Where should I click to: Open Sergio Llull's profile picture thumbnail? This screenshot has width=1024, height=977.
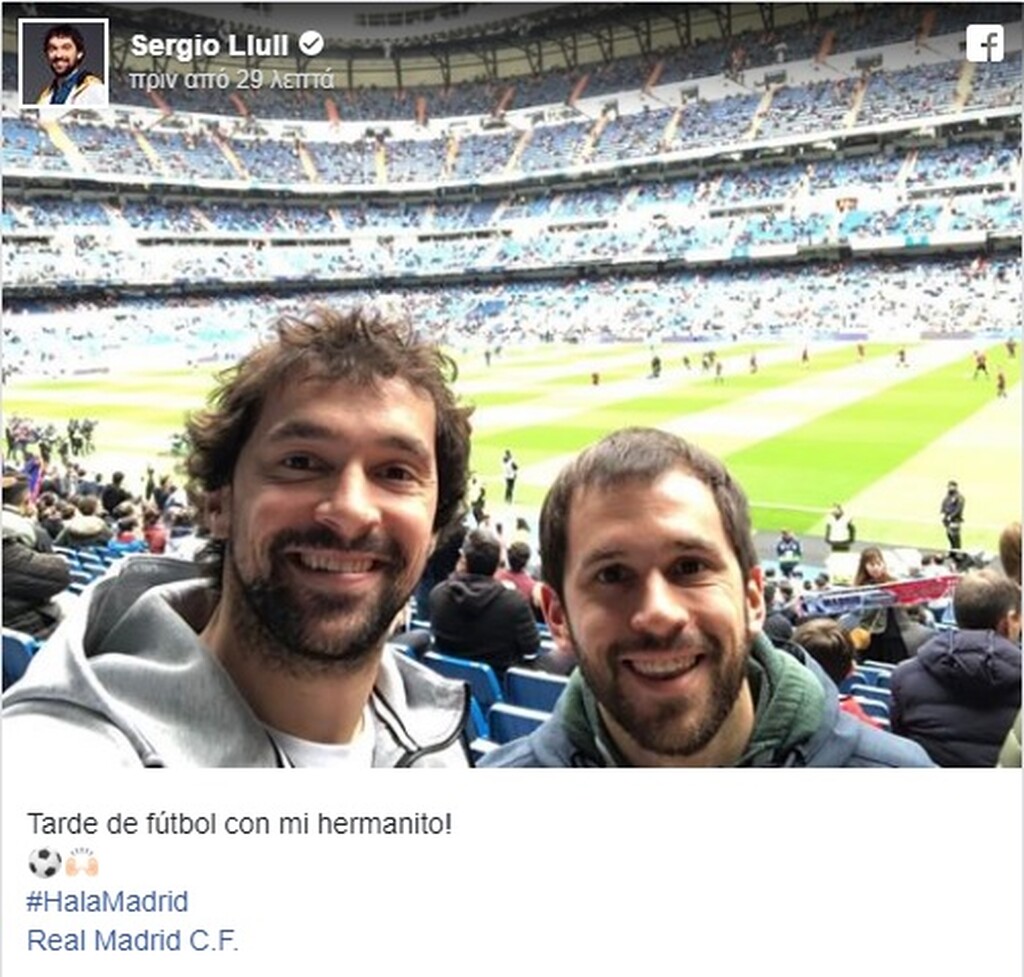click(x=63, y=62)
